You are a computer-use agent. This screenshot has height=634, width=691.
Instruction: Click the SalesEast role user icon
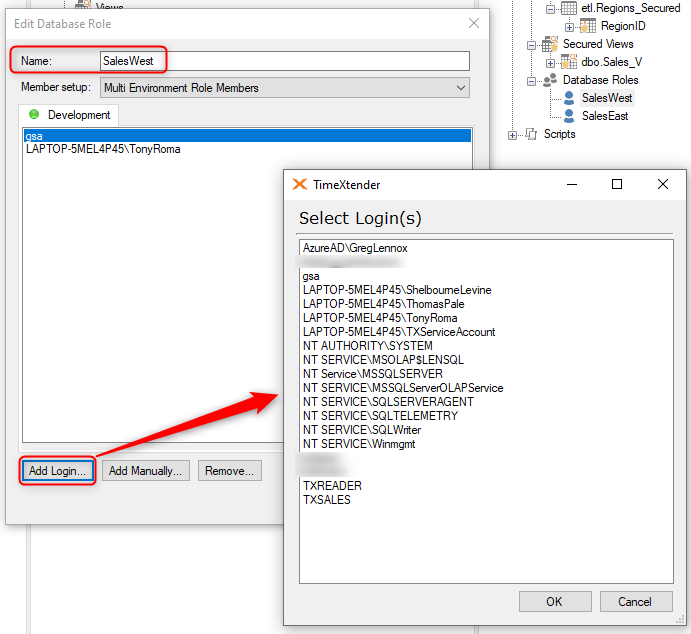[x=569, y=116]
